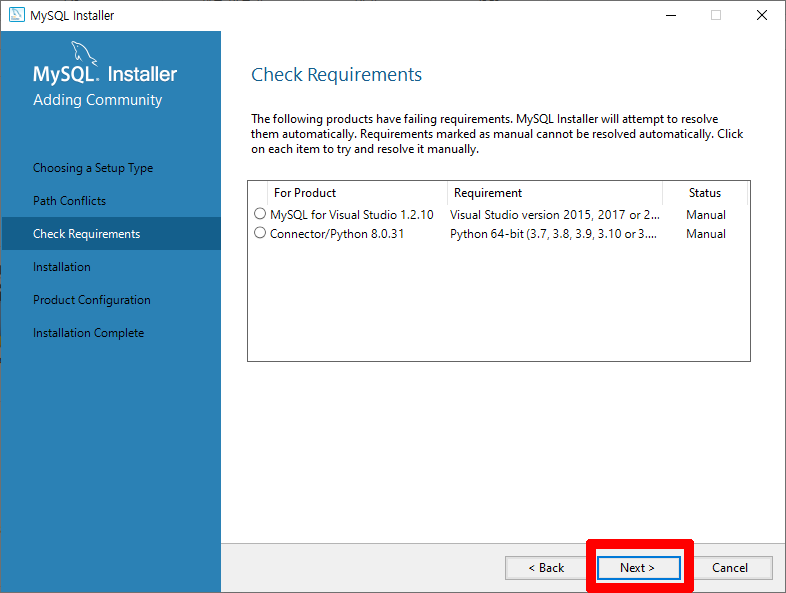The height and width of the screenshot is (593, 786).
Task: Click the Requirement column header
Action: point(555,193)
